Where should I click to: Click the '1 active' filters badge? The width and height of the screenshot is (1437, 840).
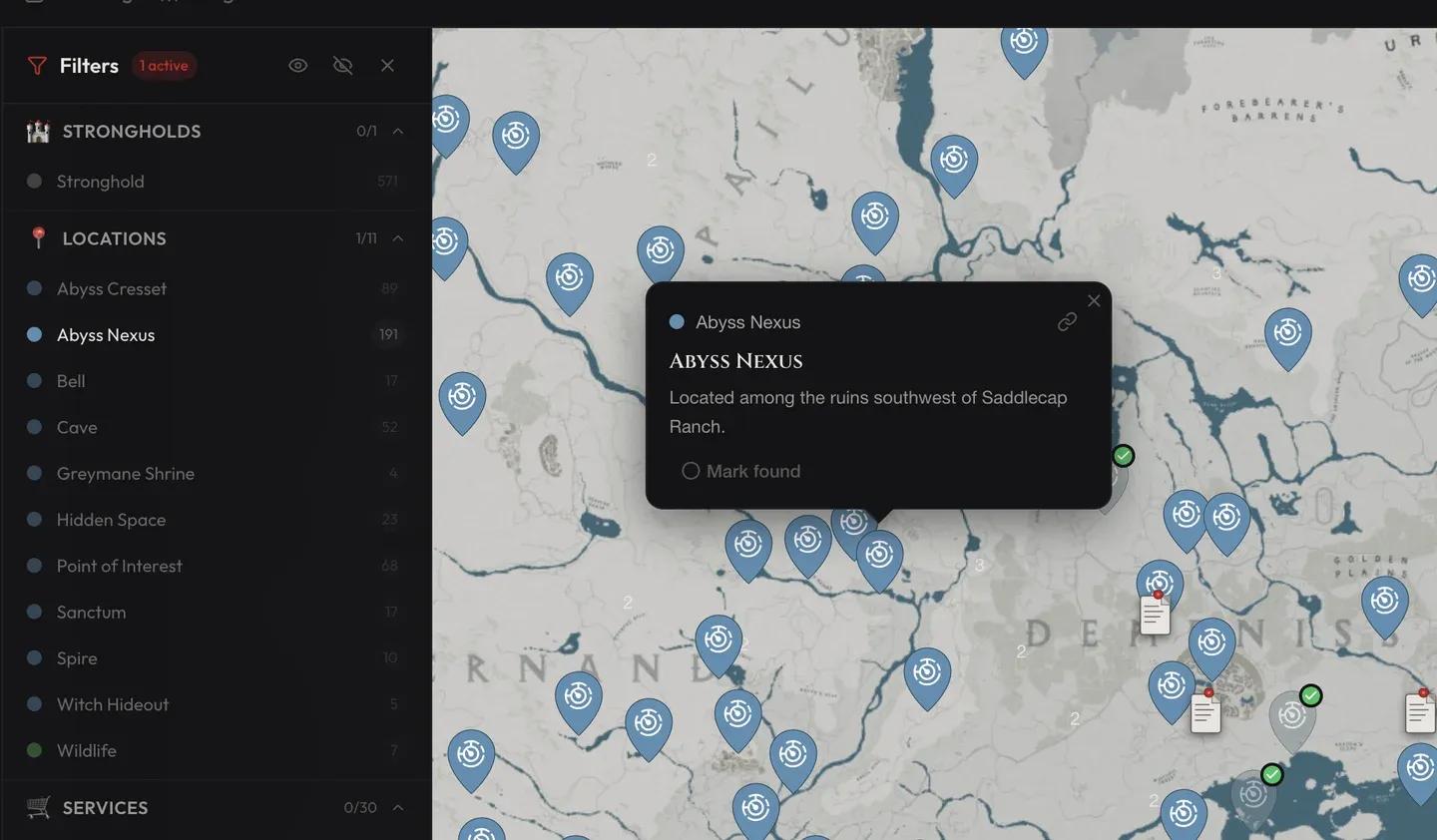[x=163, y=64]
